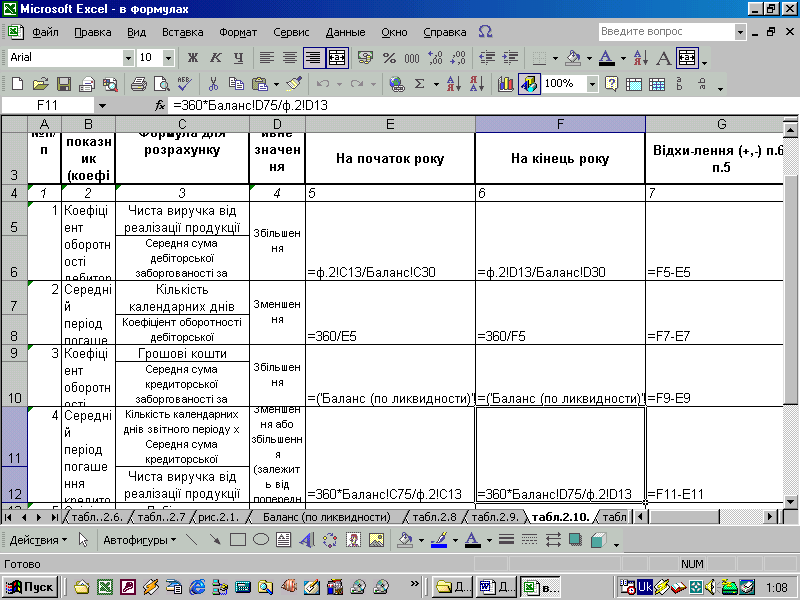Decrease cell indent
Image resolution: width=800 pixels, height=600 pixels.
pos(487,58)
